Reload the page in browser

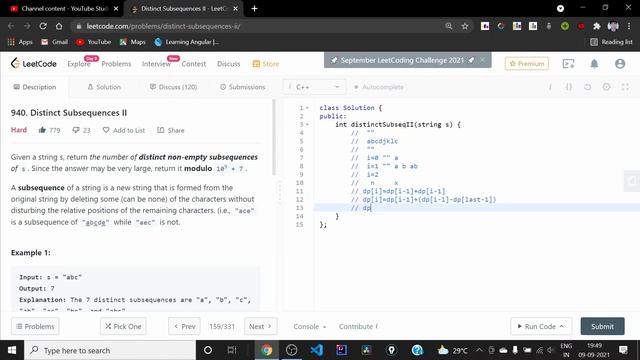point(43,26)
